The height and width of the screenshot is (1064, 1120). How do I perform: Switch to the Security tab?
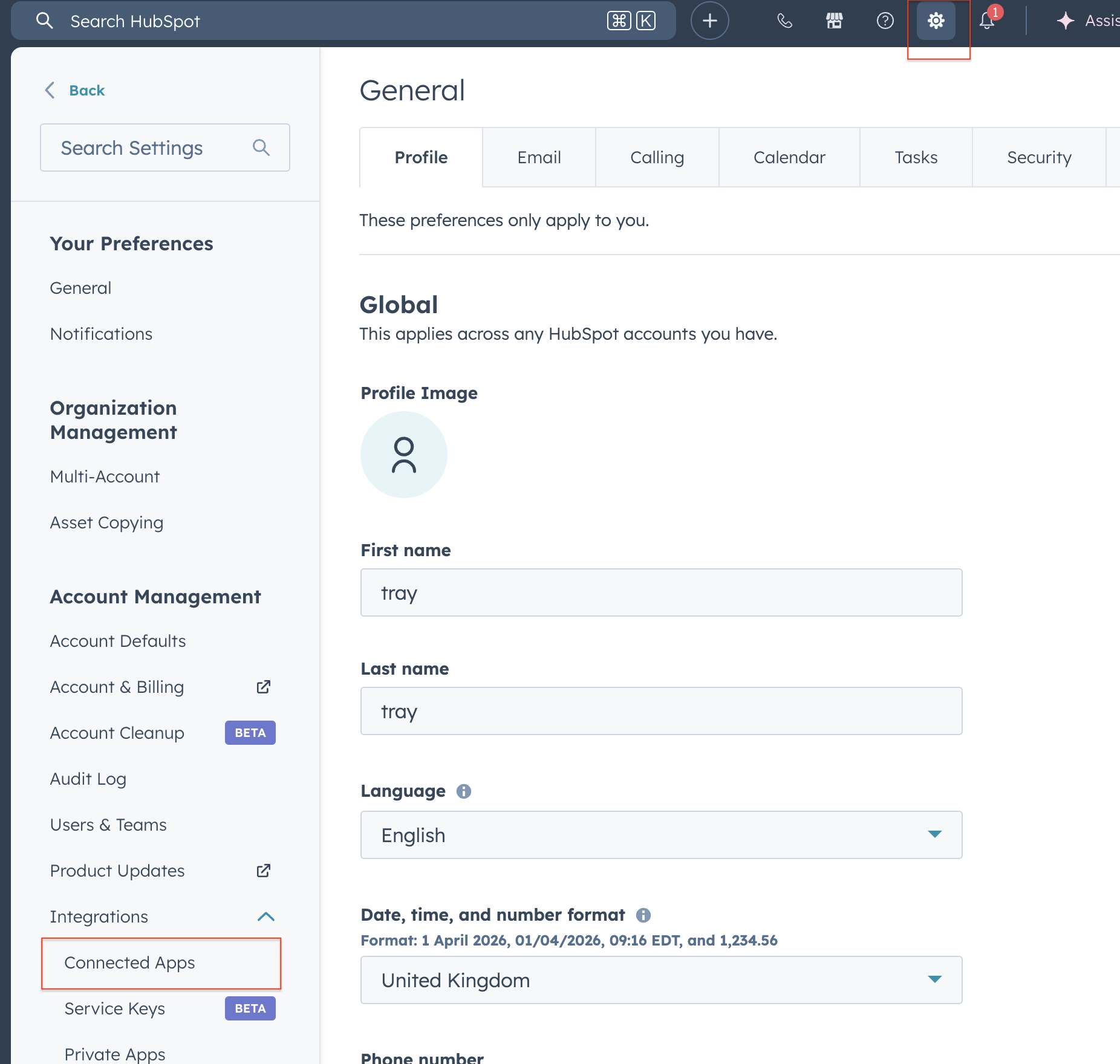1039,157
